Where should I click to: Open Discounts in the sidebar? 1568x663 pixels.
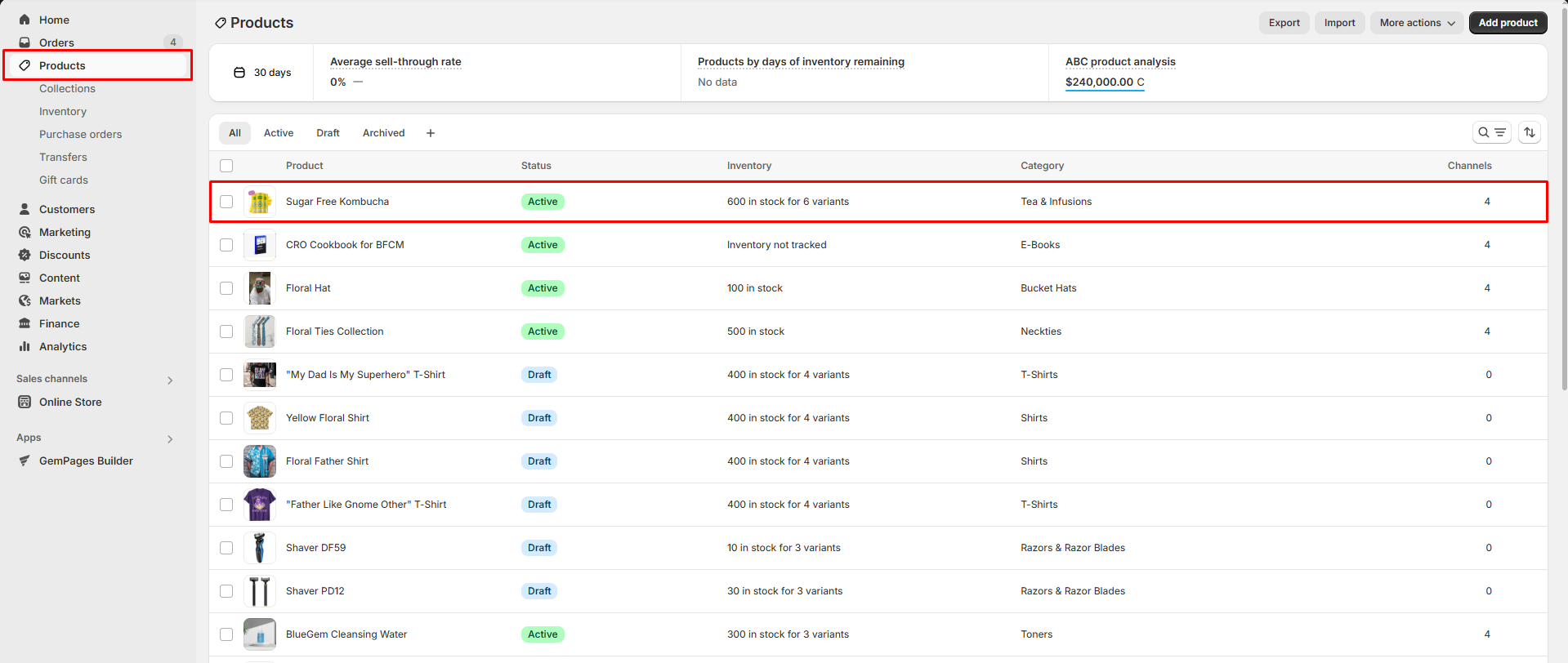point(65,255)
